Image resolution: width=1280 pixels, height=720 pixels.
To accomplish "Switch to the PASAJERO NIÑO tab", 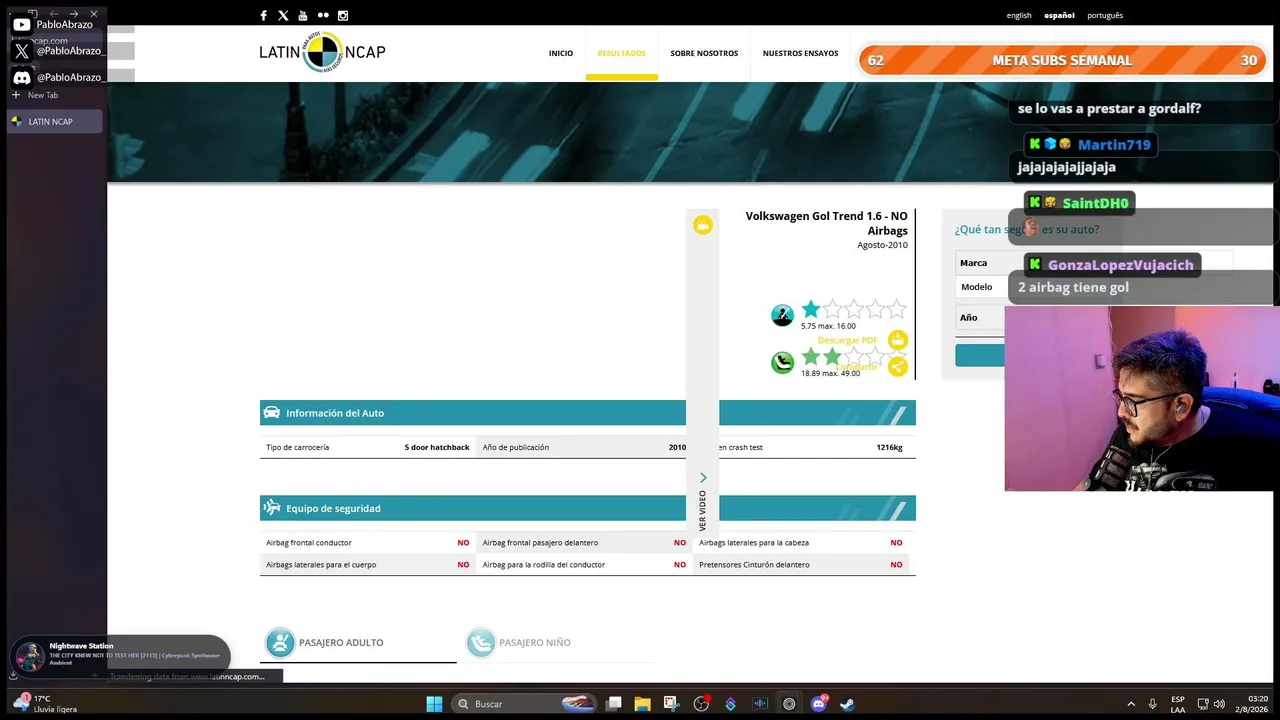I will [x=558, y=642].
